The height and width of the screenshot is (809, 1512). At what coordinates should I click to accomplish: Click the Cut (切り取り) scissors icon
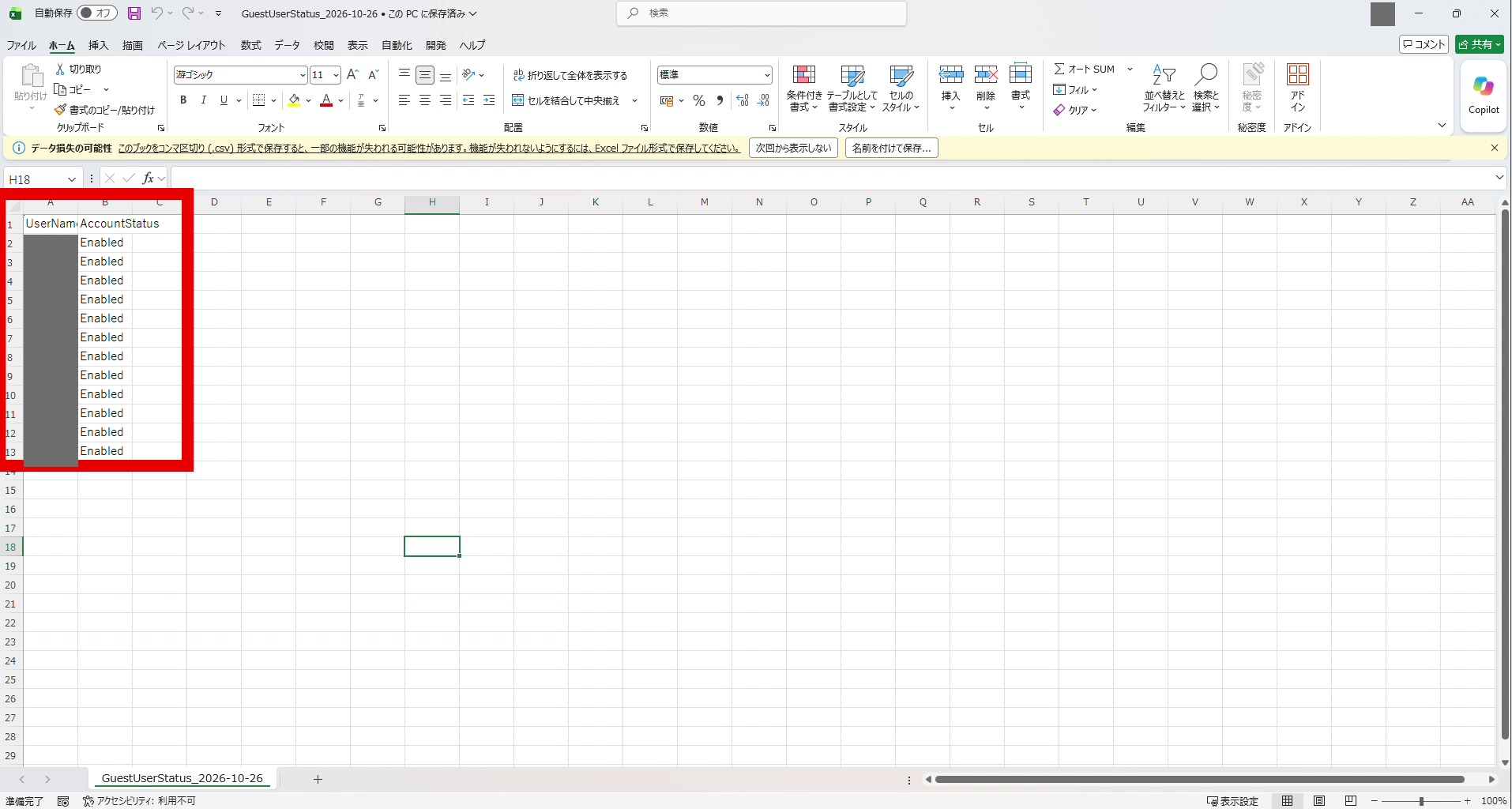pyautogui.click(x=60, y=70)
